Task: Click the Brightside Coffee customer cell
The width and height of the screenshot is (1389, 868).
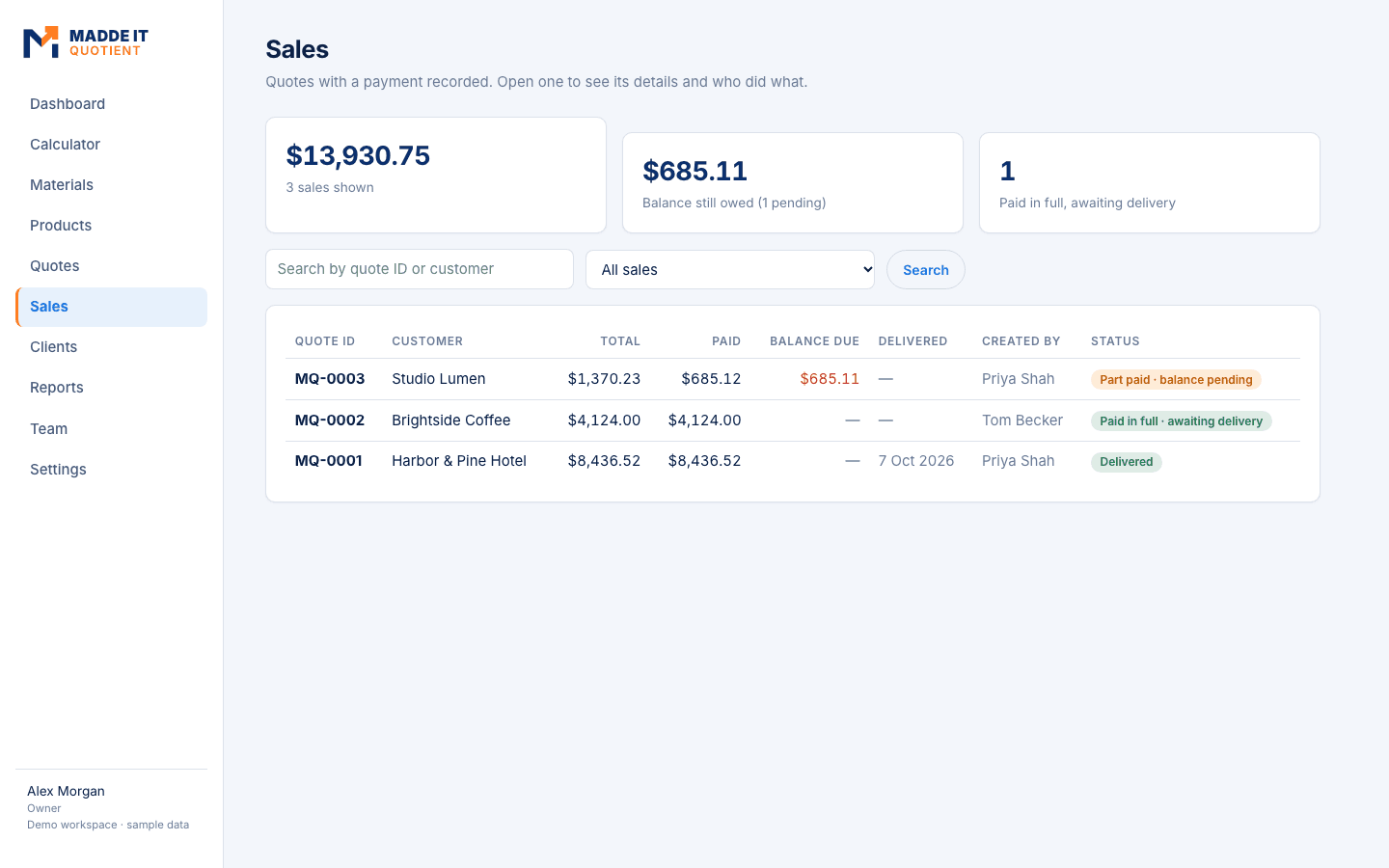Action: click(x=451, y=420)
